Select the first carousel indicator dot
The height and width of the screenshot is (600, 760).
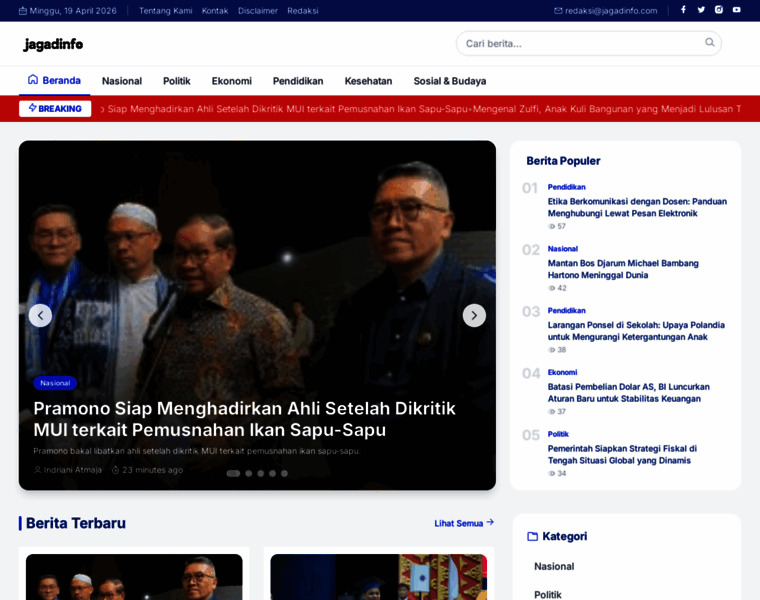pyautogui.click(x=233, y=474)
